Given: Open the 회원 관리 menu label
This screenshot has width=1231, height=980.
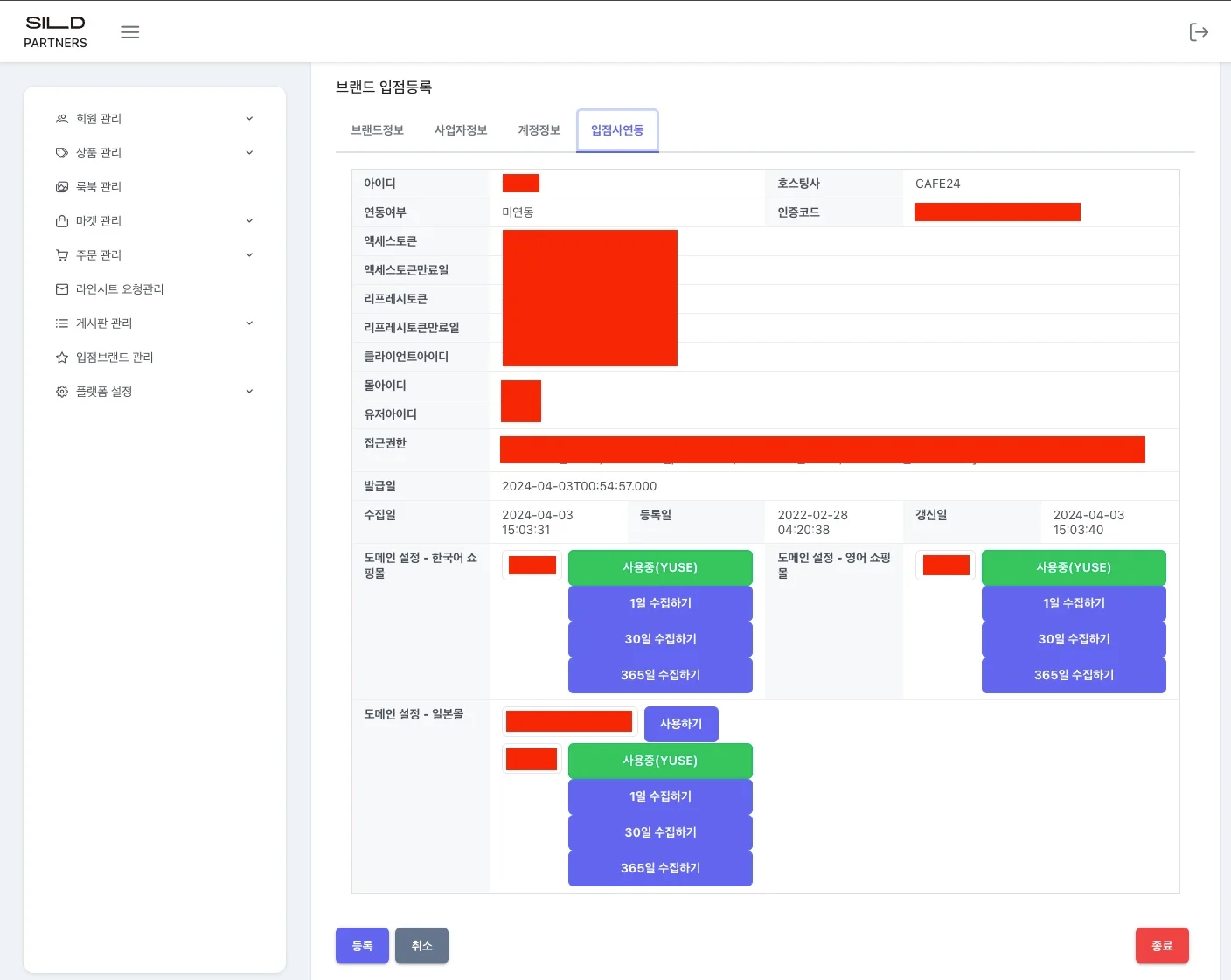Looking at the screenshot, I should point(99,119).
